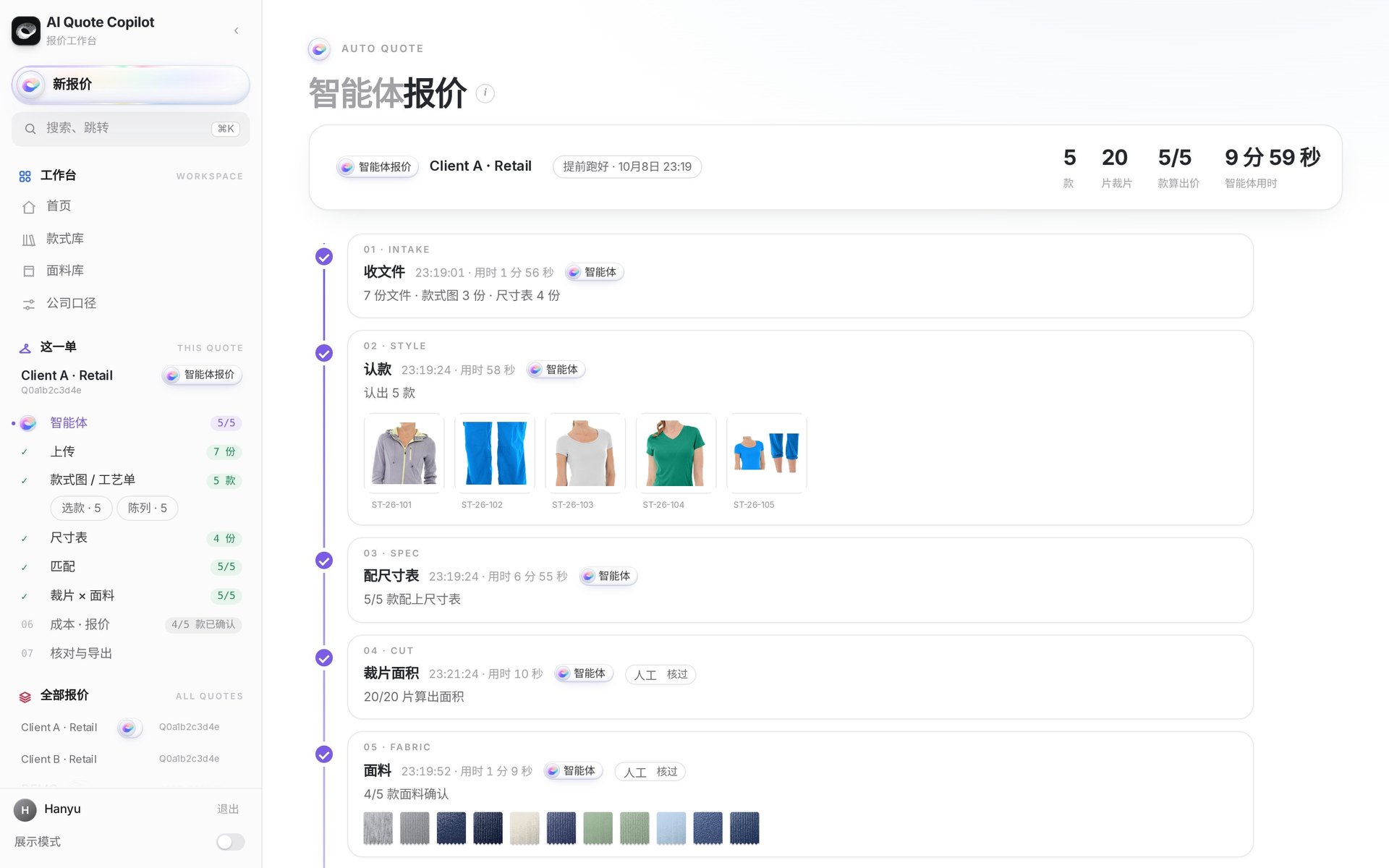Open style thumbnail ST-26-105 blue set
The height and width of the screenshot is (868, 1389).
(x=767, y=454)
